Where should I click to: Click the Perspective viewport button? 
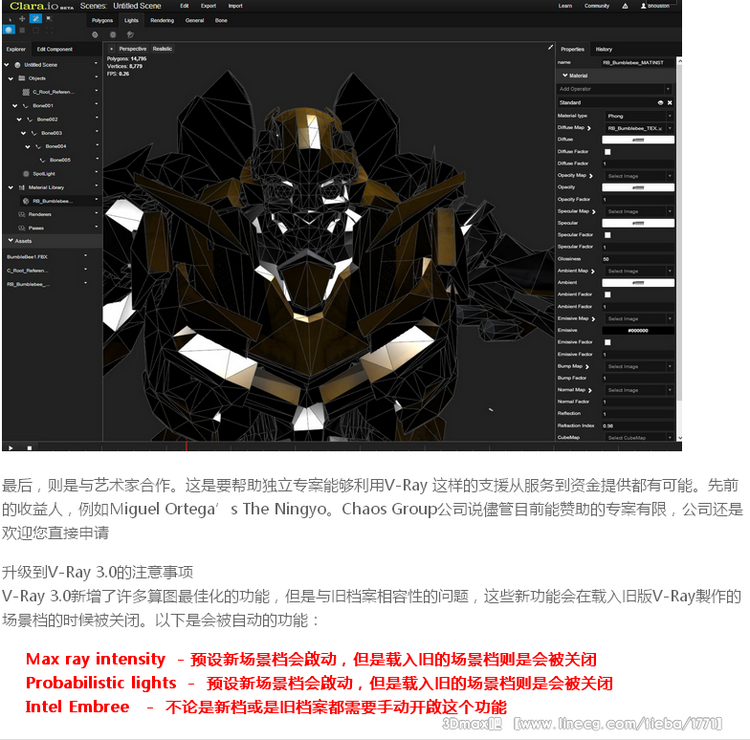[132, 49]
